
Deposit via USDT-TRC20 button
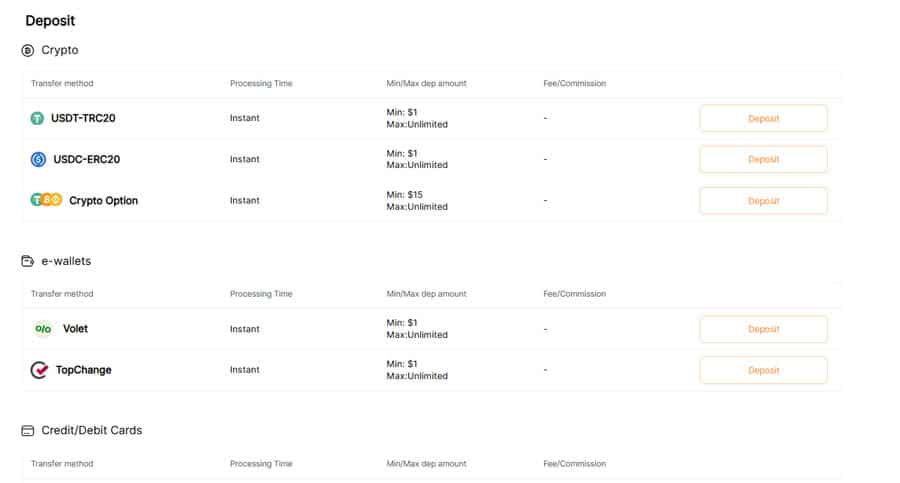[x=763, y=118]
